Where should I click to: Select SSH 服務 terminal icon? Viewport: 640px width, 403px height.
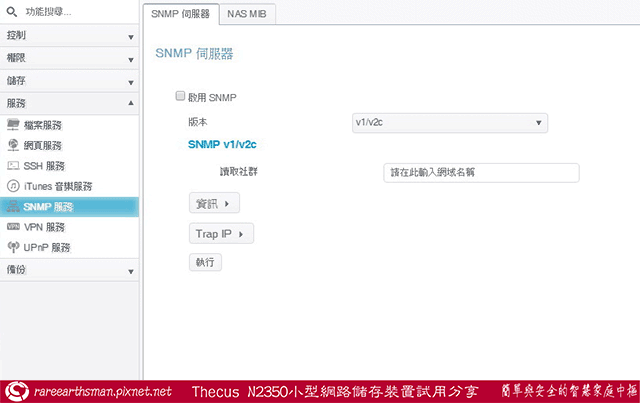coord(14,166)
